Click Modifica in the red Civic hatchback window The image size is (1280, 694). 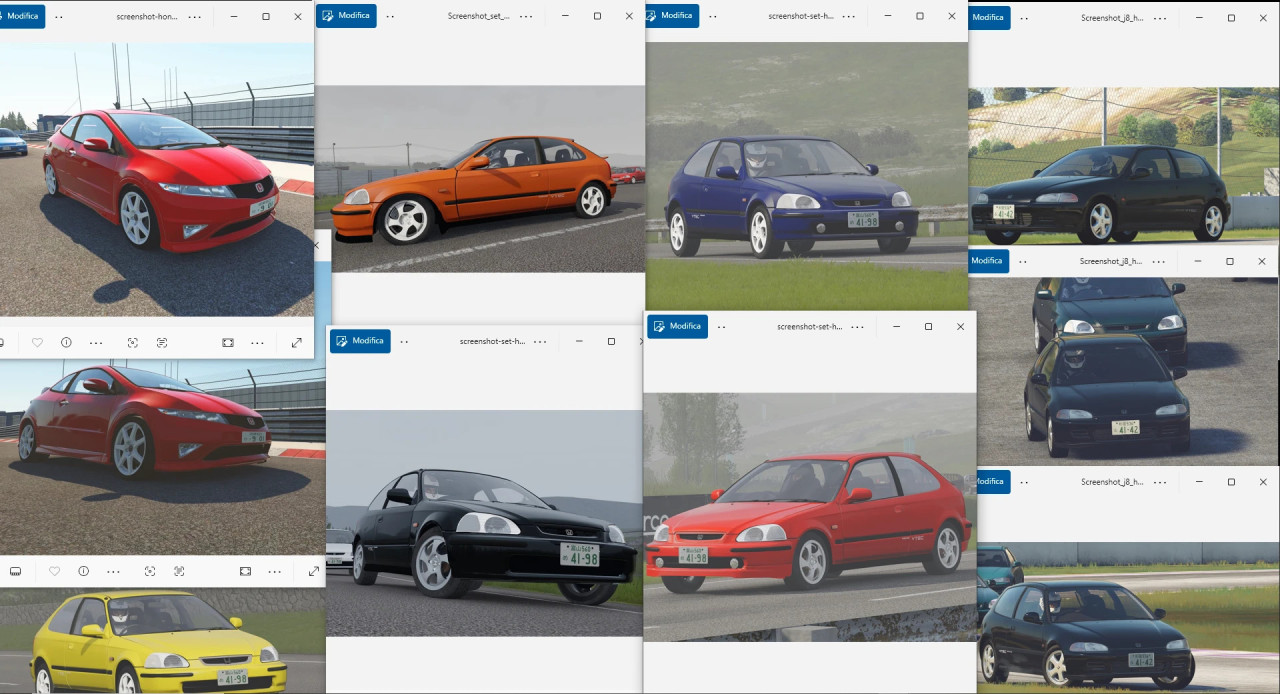pos(678,326)
